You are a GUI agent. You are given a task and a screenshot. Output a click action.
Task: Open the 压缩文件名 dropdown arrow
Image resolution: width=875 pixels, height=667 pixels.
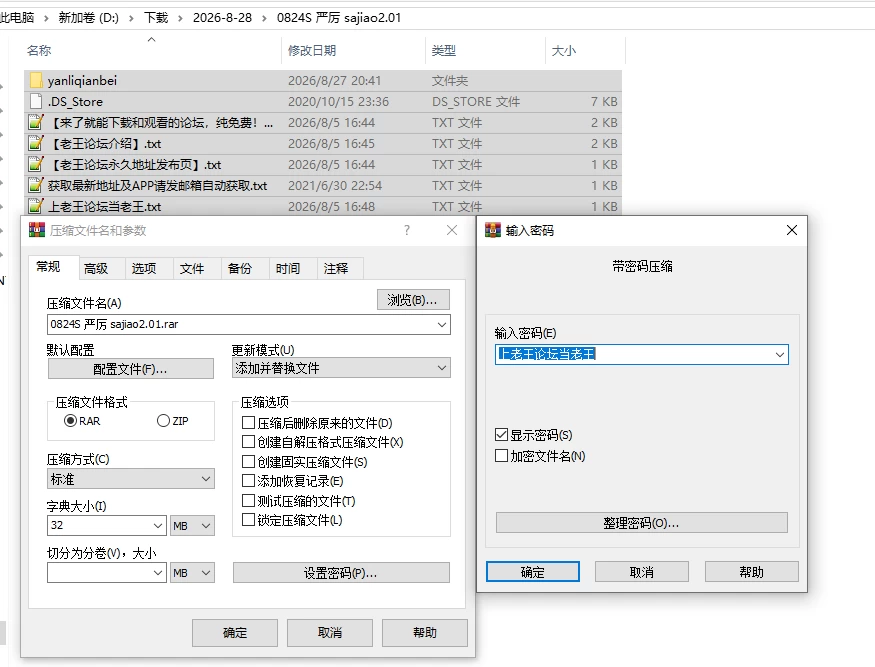442,324
